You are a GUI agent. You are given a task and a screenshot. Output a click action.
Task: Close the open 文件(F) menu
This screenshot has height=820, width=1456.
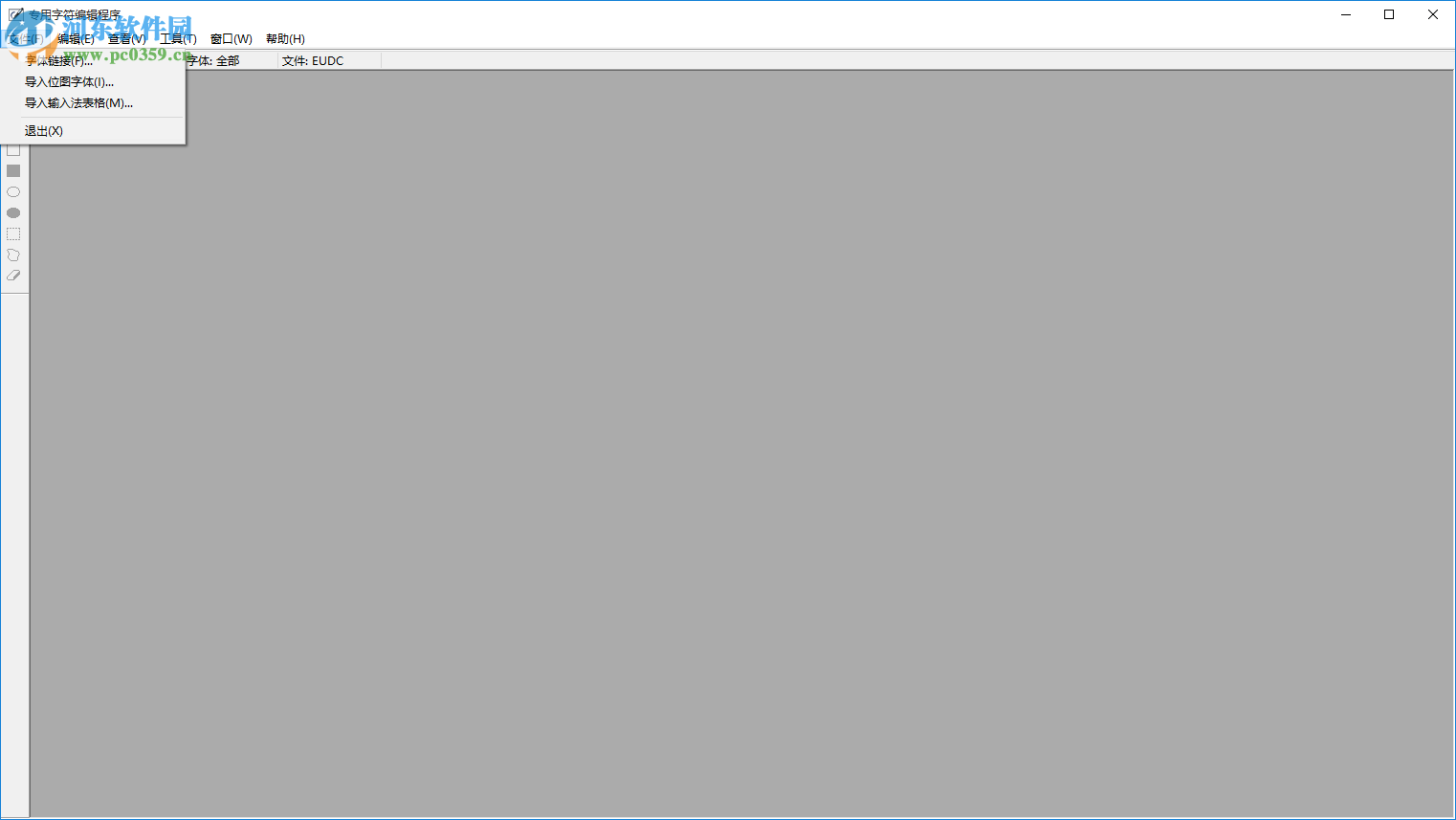tap(26, 39)
